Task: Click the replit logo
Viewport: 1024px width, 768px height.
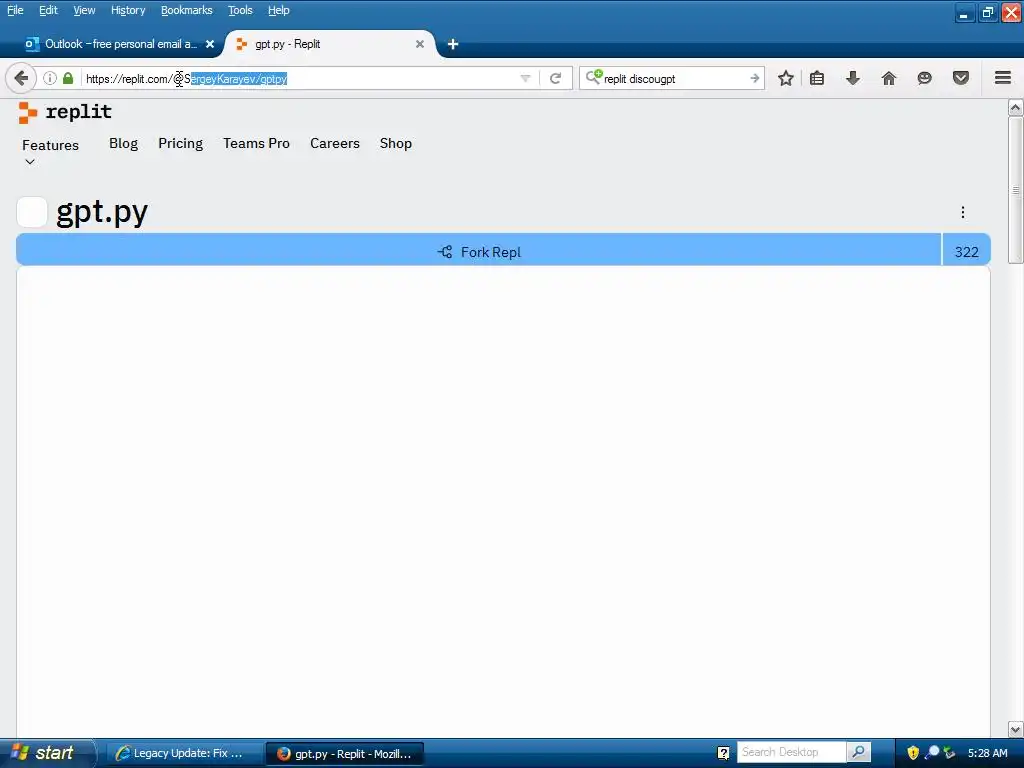Action: [65, 112]
